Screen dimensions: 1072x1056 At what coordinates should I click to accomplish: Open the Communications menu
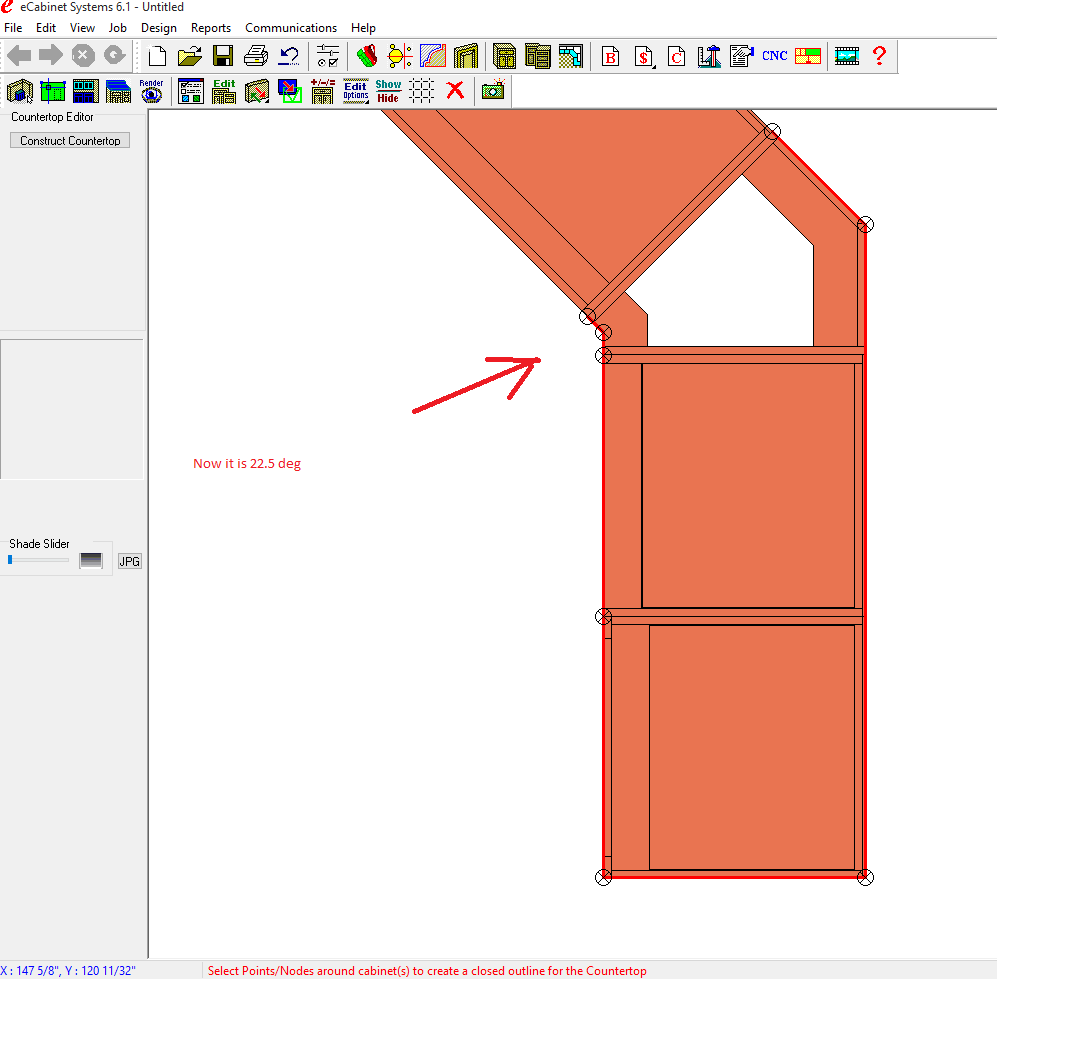point(291,28)
